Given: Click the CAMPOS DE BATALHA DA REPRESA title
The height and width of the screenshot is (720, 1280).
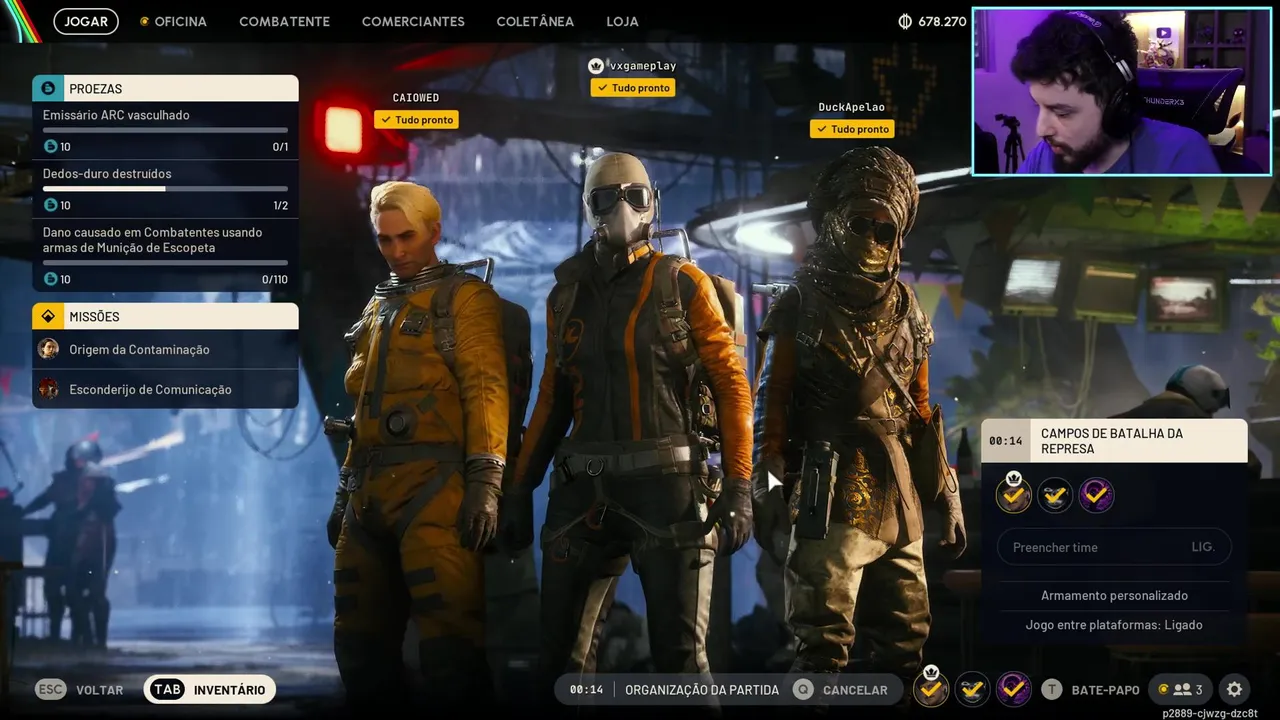Looking at the screenshot, I should pyautogui.click(x=1112, y=441).
